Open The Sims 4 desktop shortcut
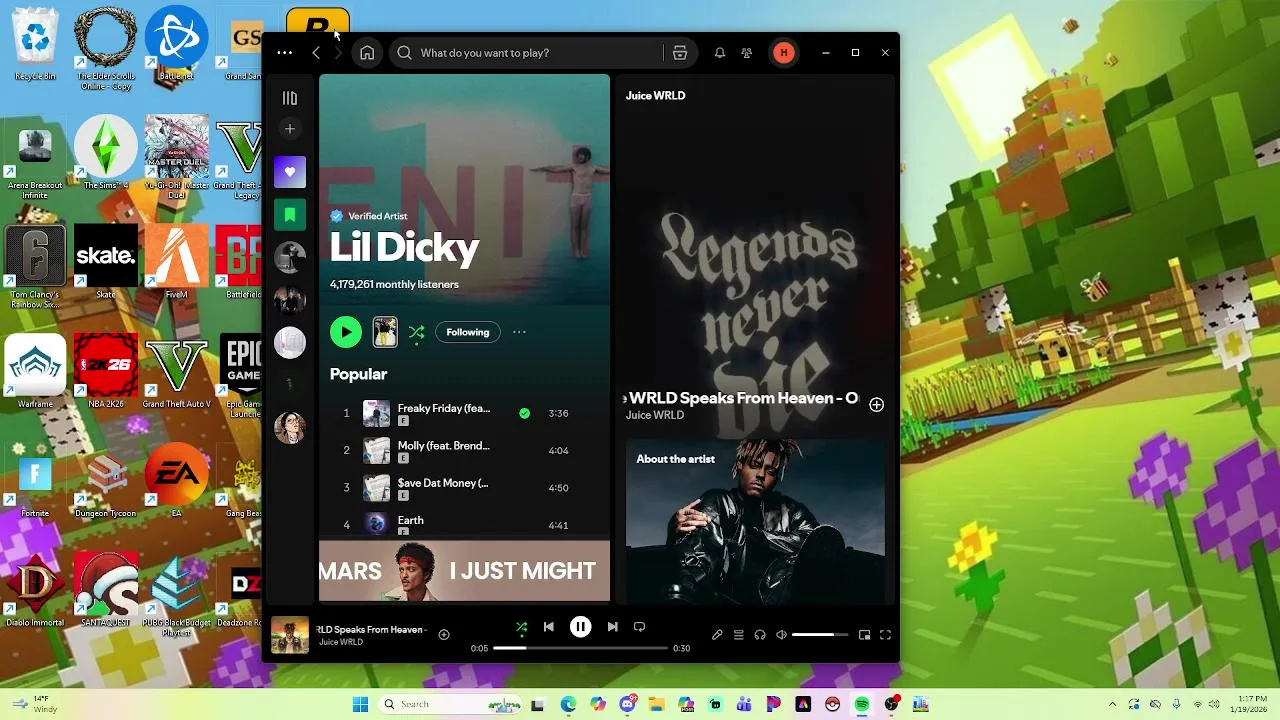Screen dimensions: 1280x720 tap(106, 153)
